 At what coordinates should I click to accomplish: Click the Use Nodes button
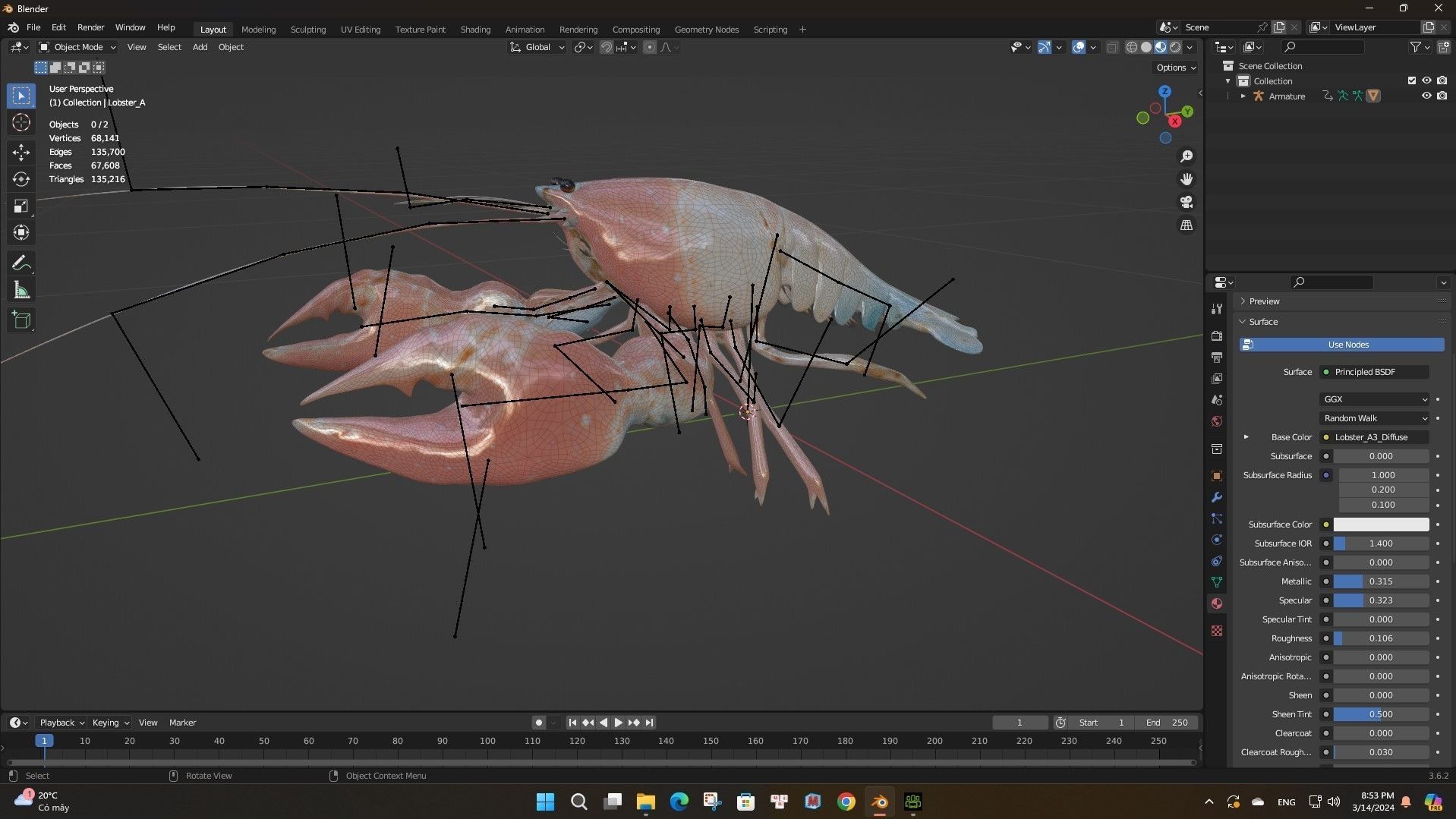point(1341,345)
